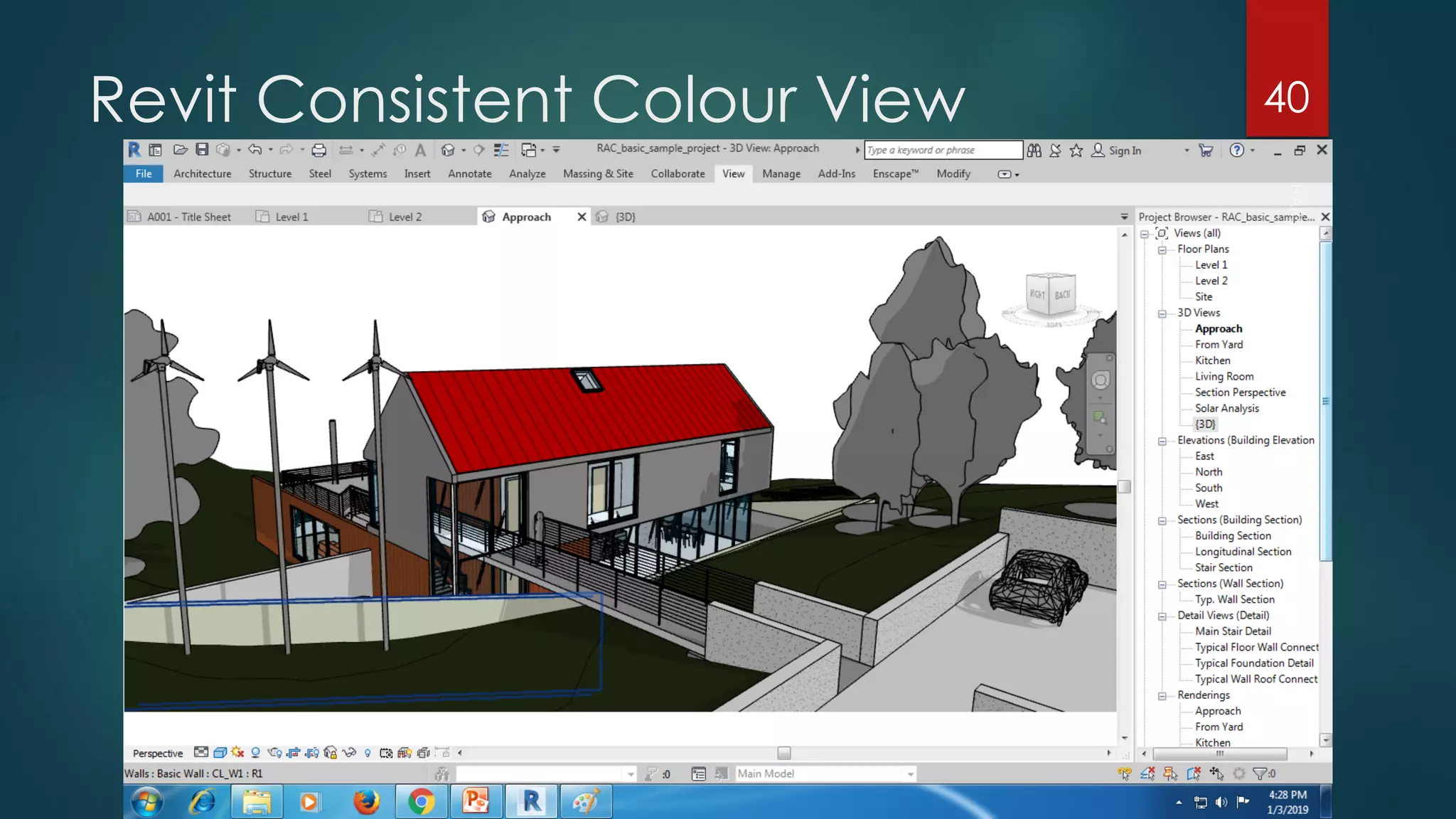The height and width of the screenshot is (819, 1456).
Task: Toggle Shadows in view control bar
Action: [256, 752]
